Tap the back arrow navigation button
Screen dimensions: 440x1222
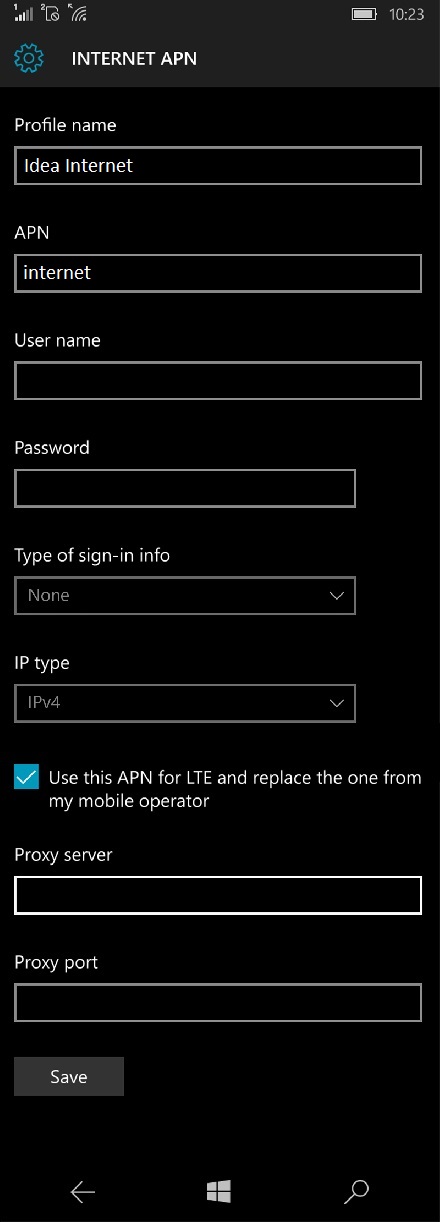pos(83,1191)
